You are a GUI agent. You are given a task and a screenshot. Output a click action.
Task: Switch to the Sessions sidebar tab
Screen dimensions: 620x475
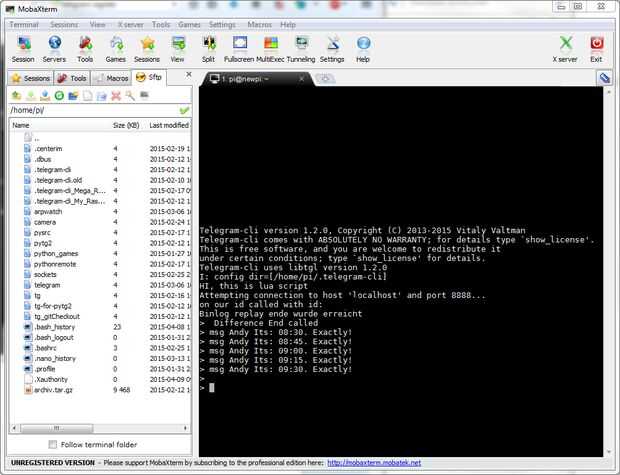[30, 78]
